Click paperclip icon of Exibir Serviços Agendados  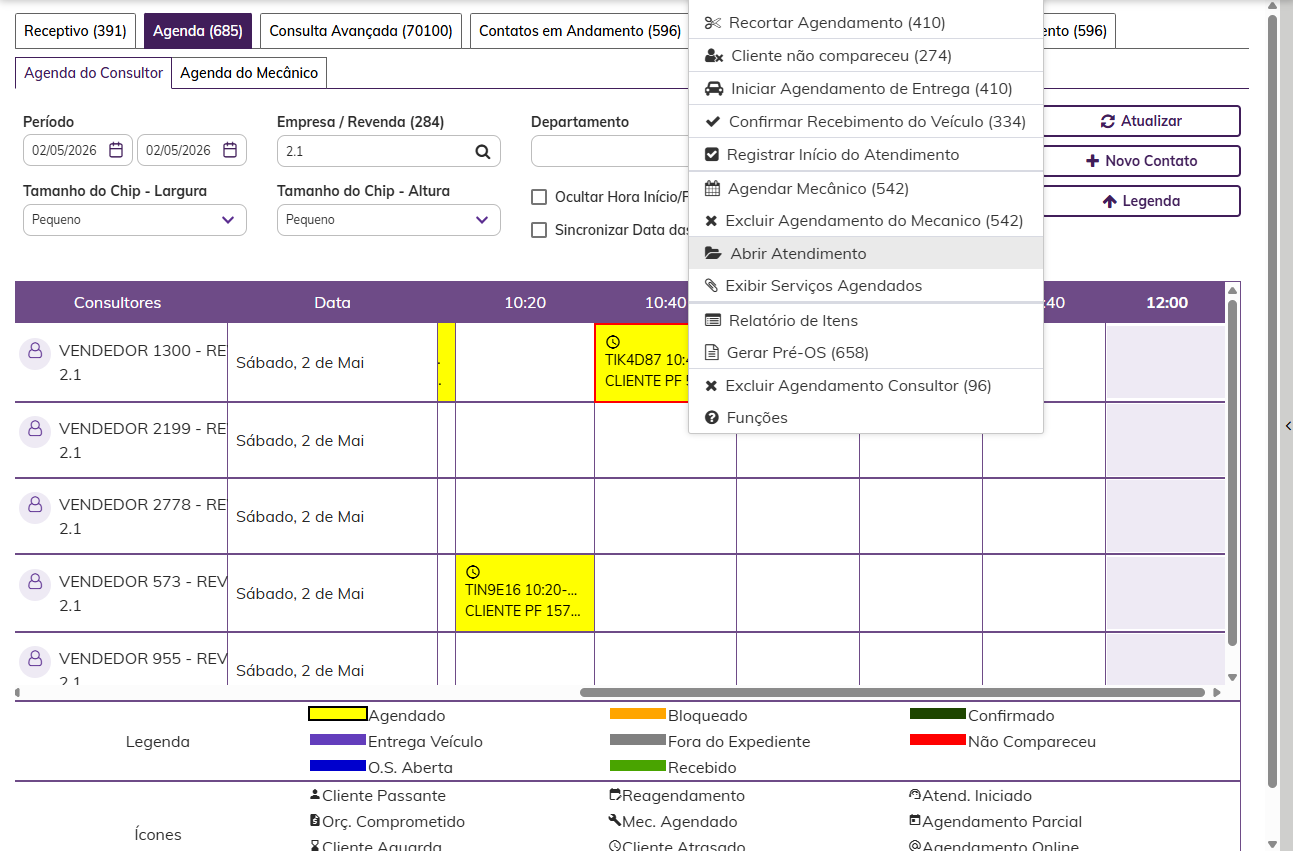(x=712, y=286)
